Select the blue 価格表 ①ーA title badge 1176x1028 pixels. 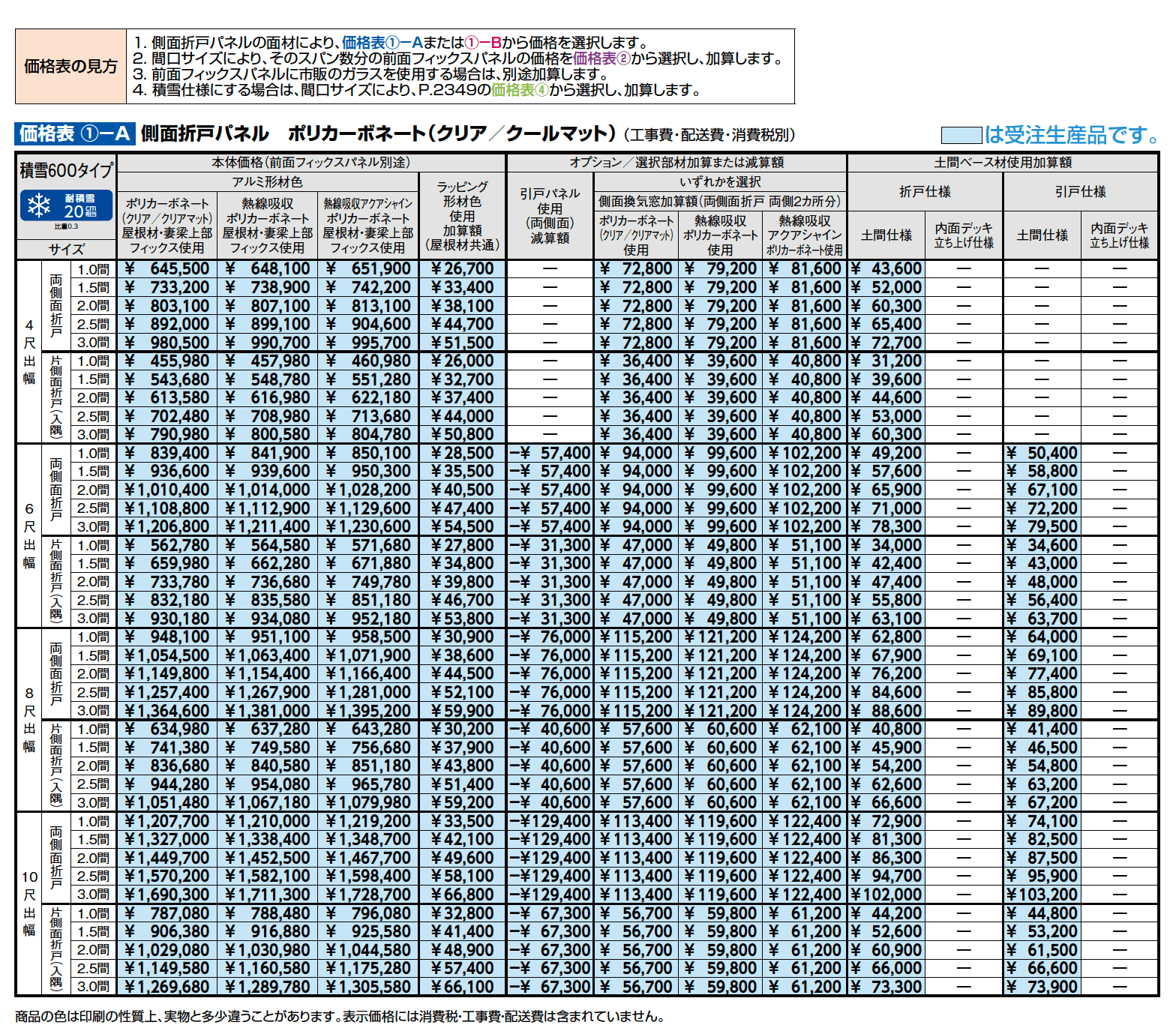tap(75, 134)
